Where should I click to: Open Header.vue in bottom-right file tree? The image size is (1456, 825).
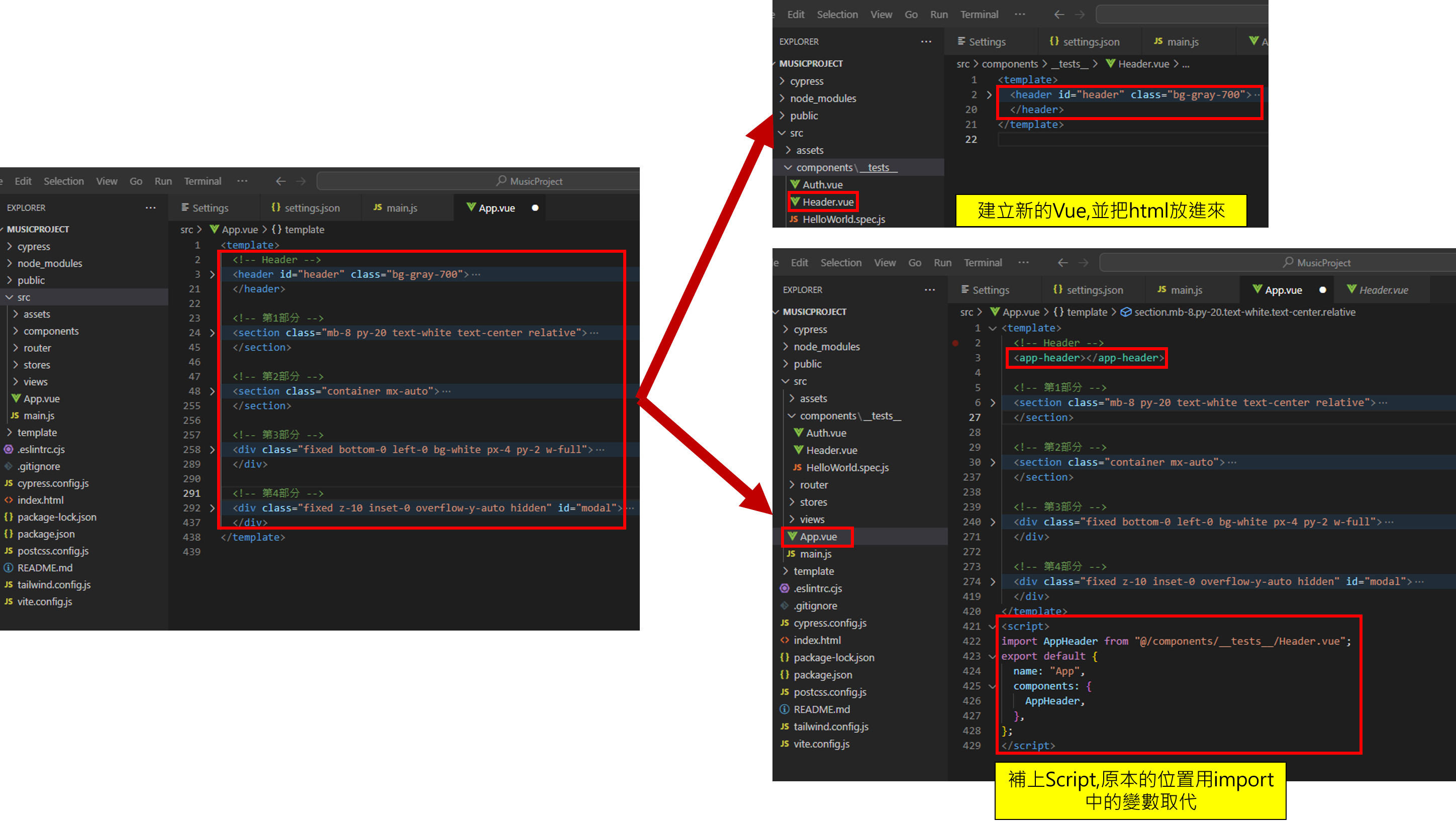coord(831,451)
